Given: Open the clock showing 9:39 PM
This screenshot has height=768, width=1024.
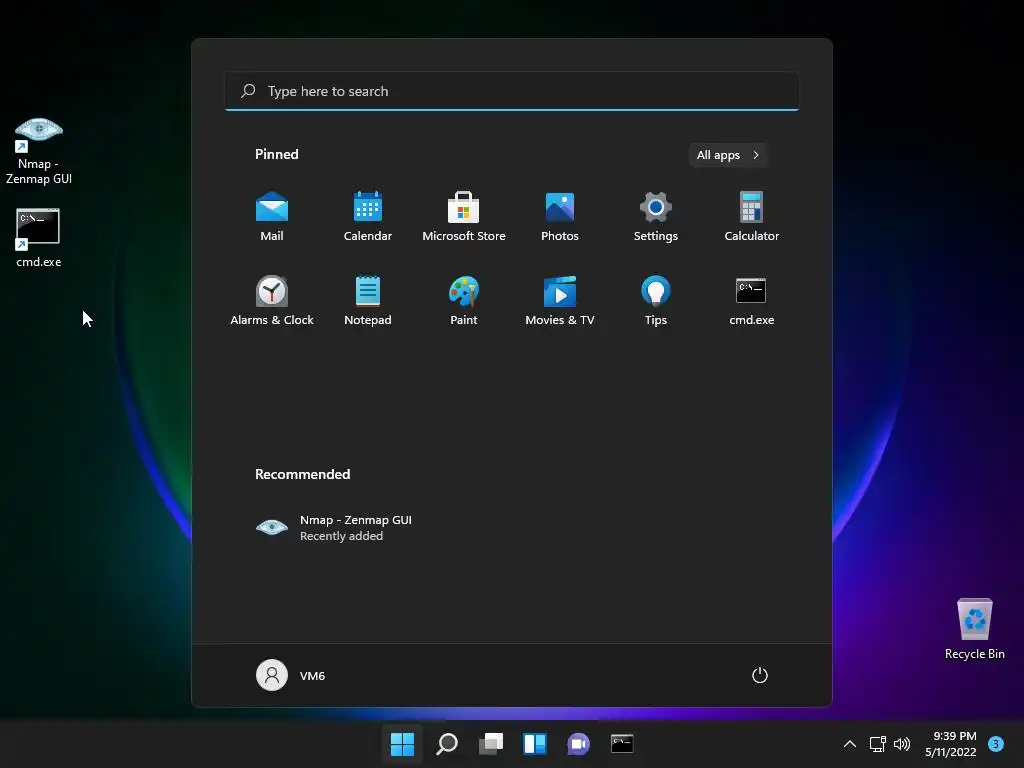Looking at the screenshot, I should 951,744.
